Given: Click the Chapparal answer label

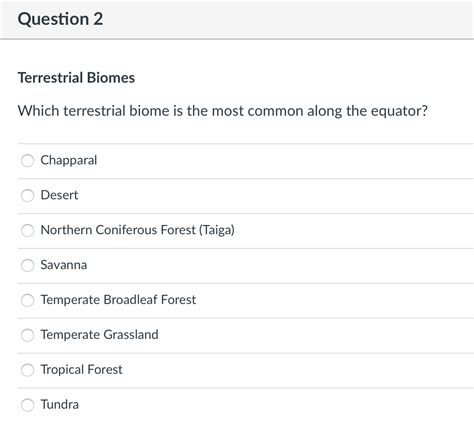Looking at the screenshot, I should [69, 160].
